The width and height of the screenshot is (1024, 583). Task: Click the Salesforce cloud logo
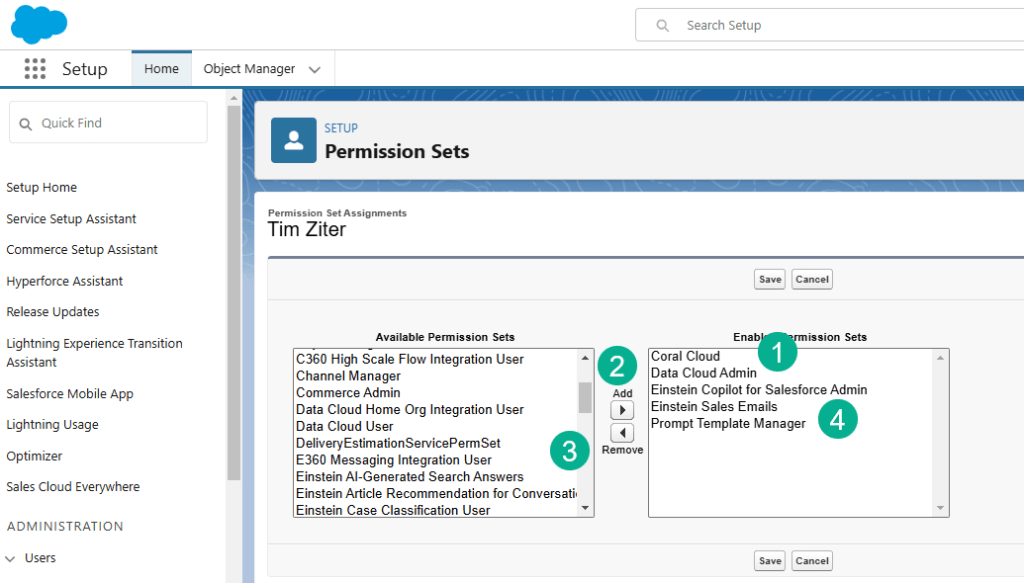click(x=39, y=24)
